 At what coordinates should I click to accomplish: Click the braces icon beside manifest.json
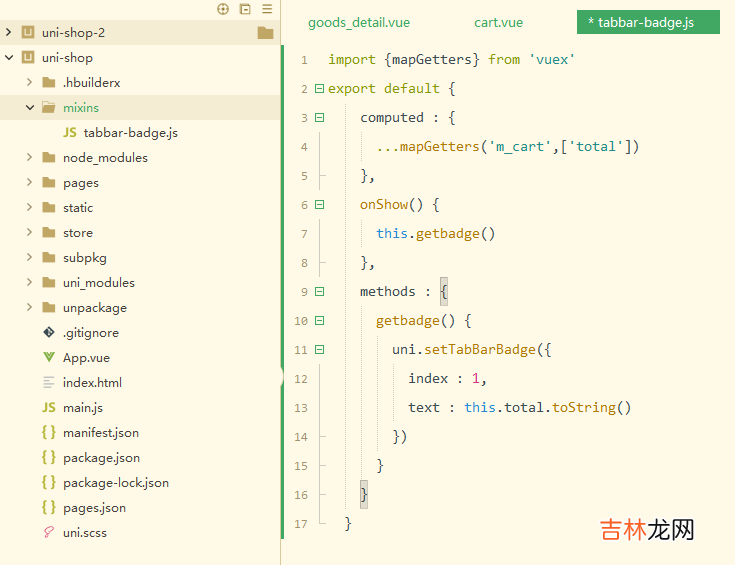point(49,433)
